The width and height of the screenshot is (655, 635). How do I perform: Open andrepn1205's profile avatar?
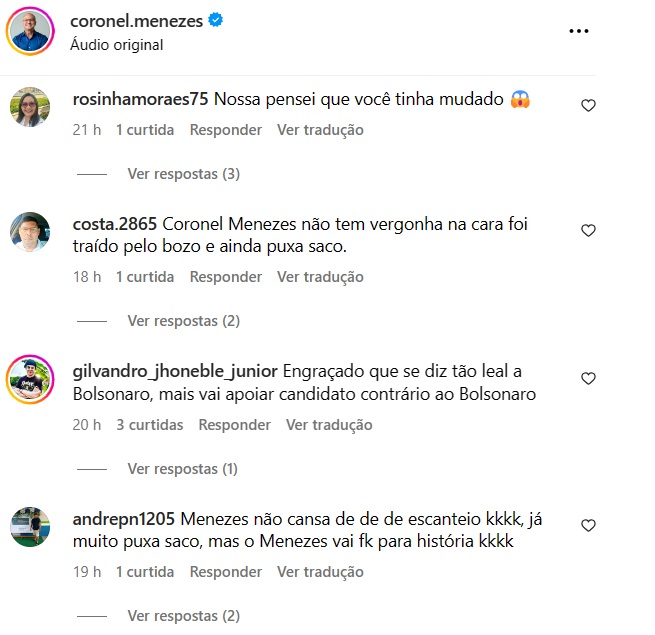(x=30, y=527)
